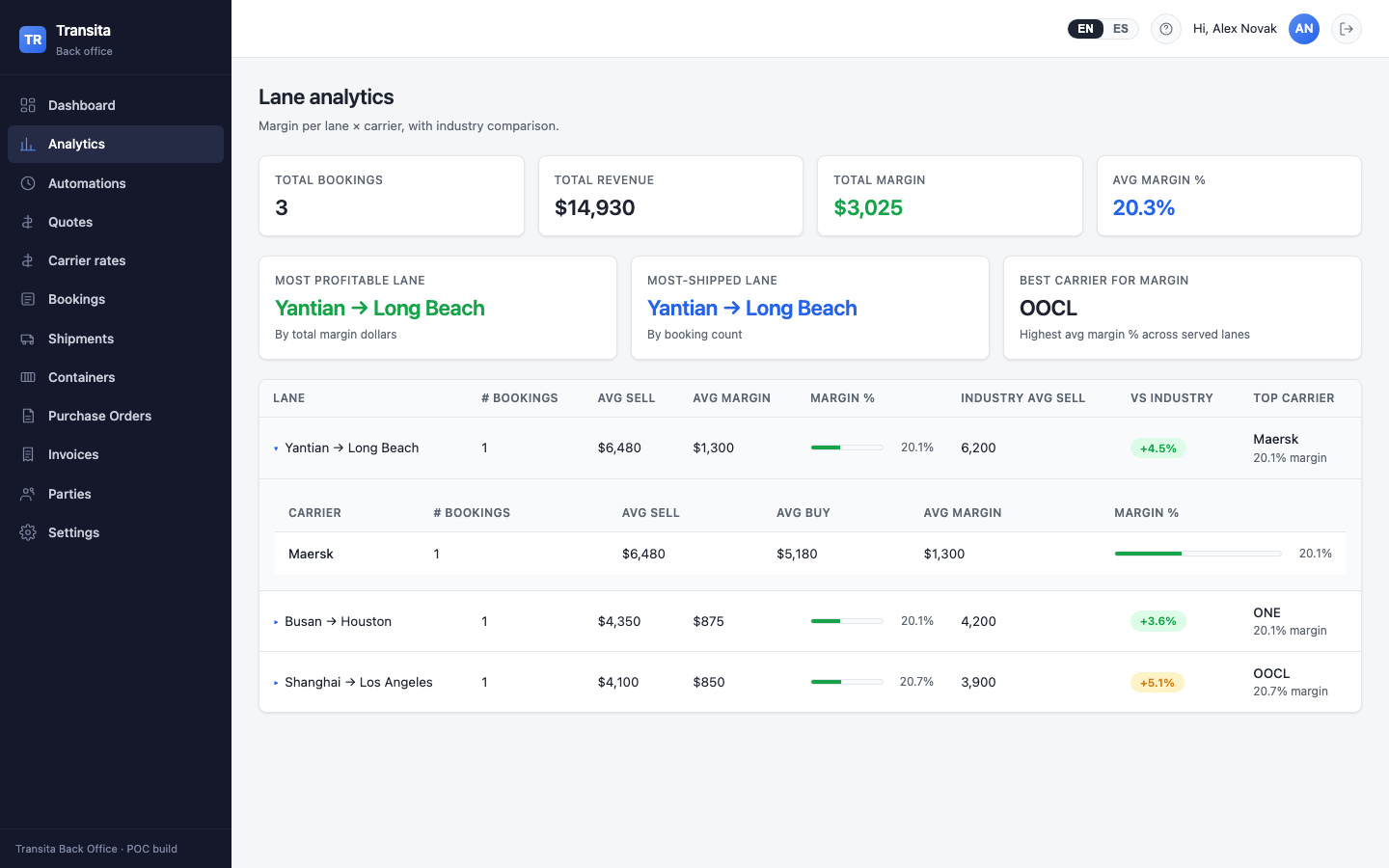Select EN language option

1085,29
